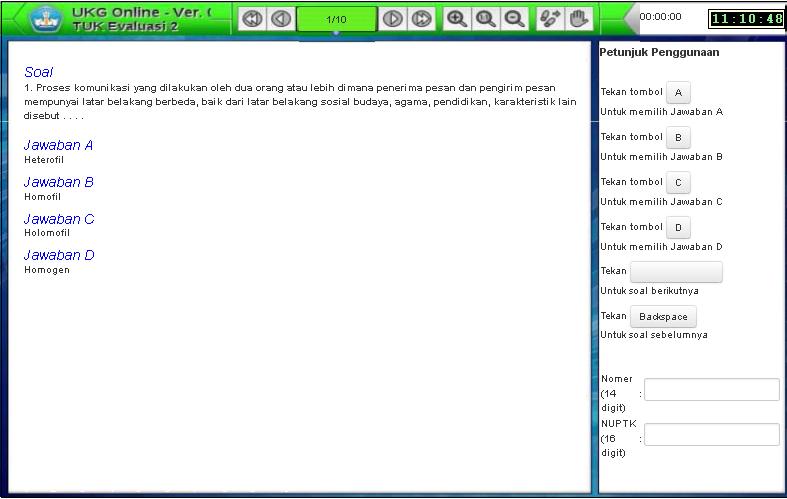The image size is (787, 499).
Task: Go to previous question arrow
Action: click(x=281, y=19)
